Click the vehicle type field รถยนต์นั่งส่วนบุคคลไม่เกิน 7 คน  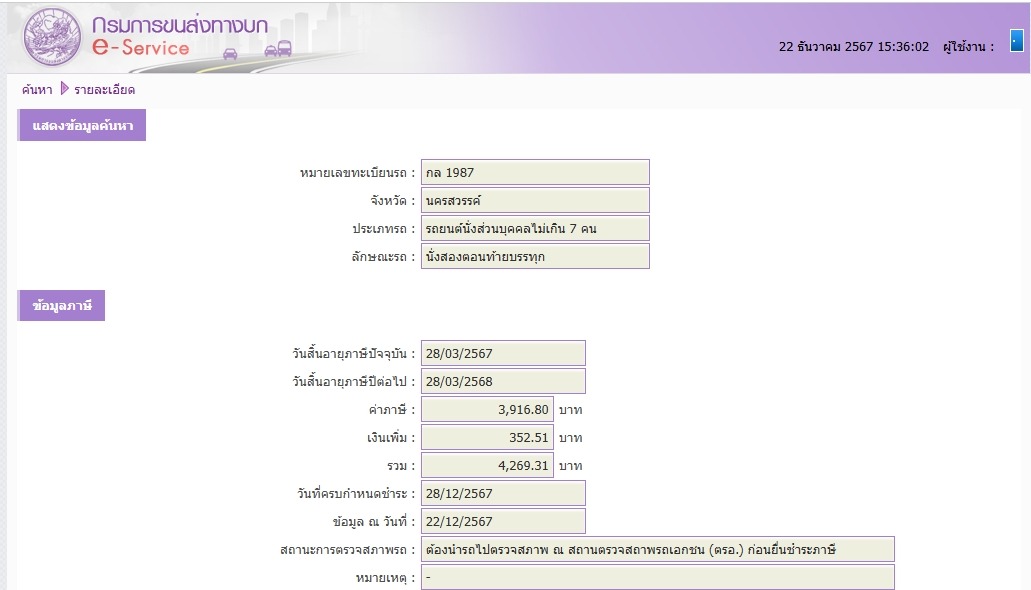pos(535,228)
